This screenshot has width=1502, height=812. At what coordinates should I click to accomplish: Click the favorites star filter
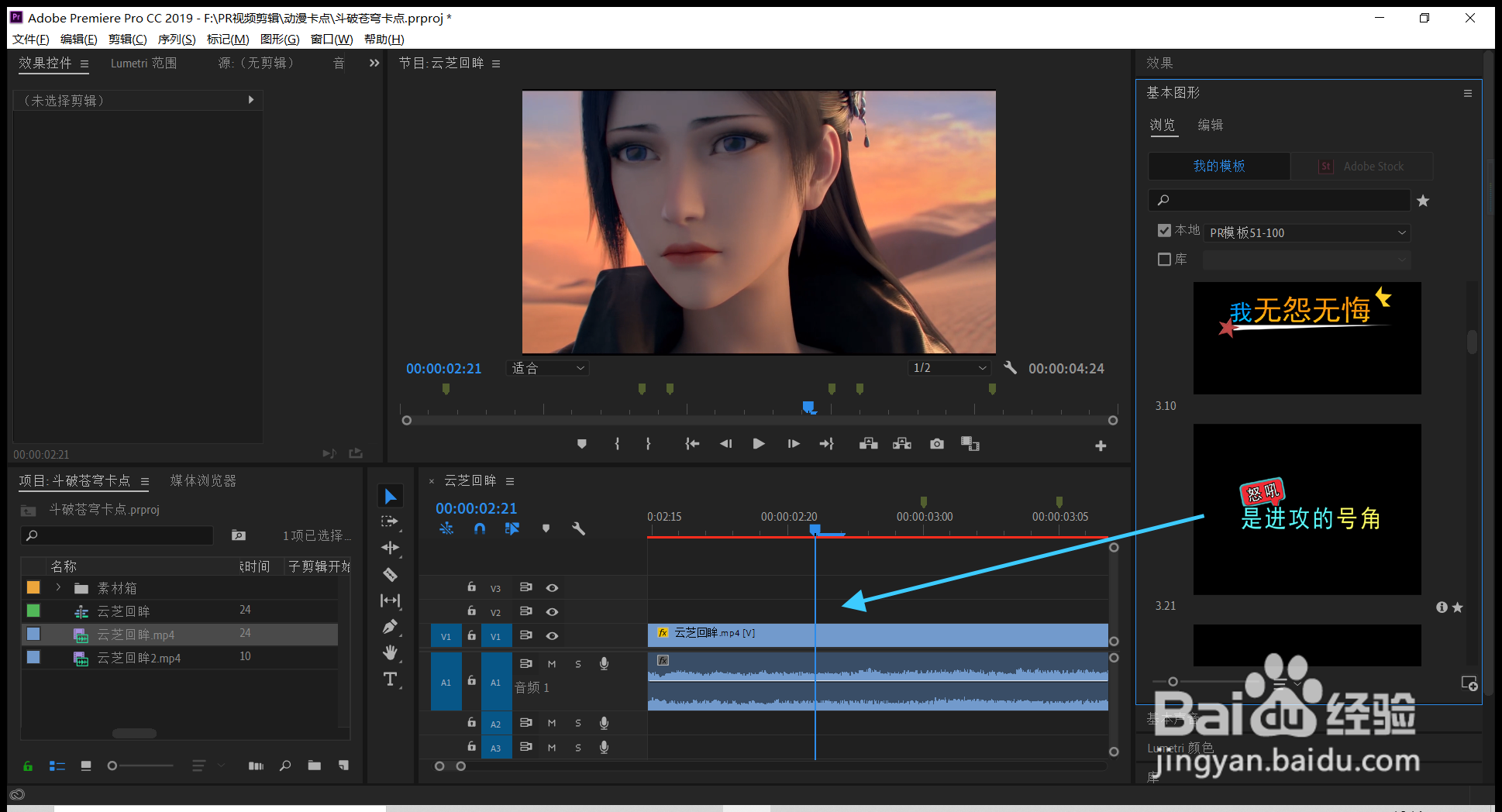pos(1423,201)
